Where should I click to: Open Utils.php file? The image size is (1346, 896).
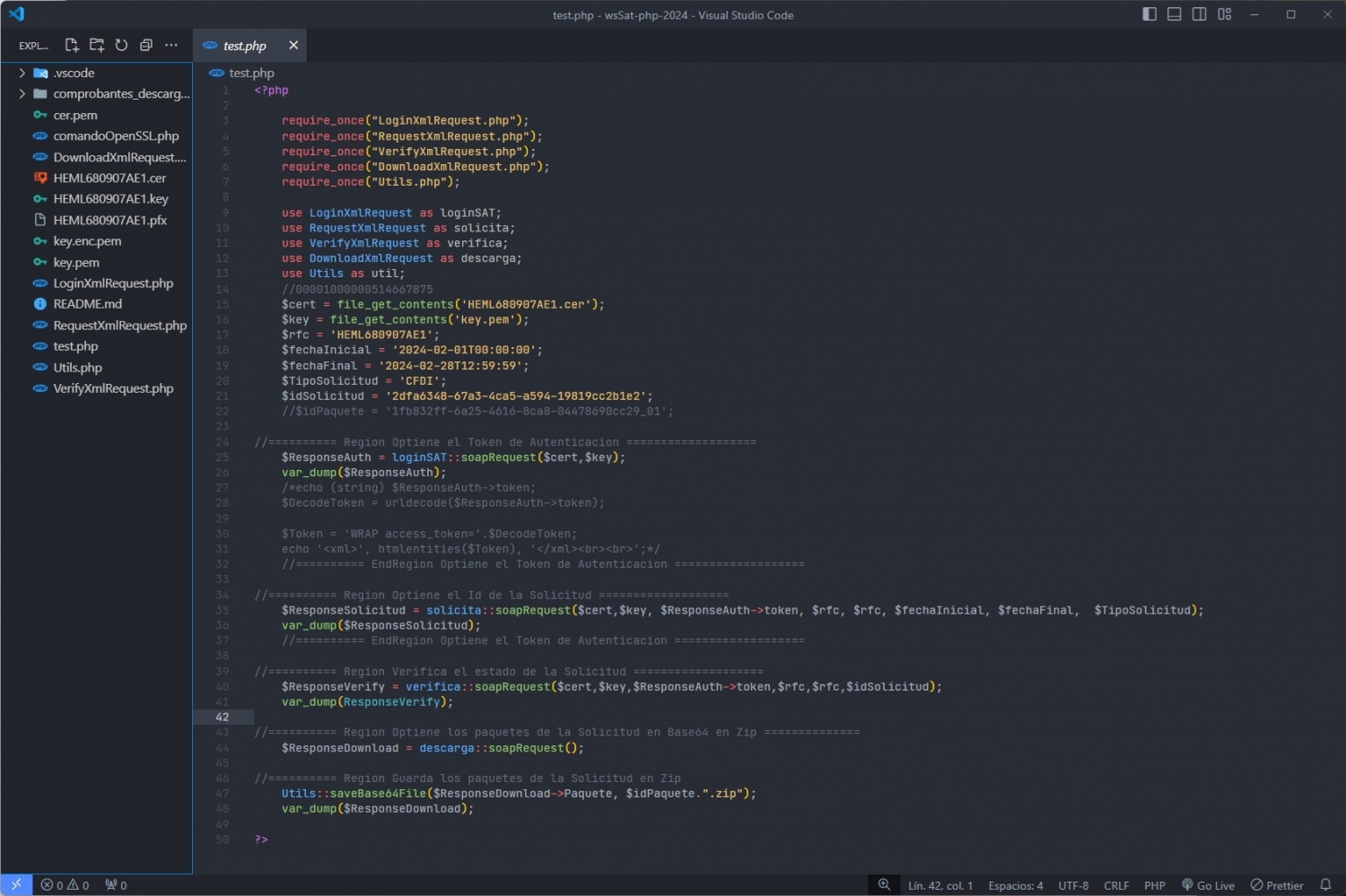click(x=96, y=367)
